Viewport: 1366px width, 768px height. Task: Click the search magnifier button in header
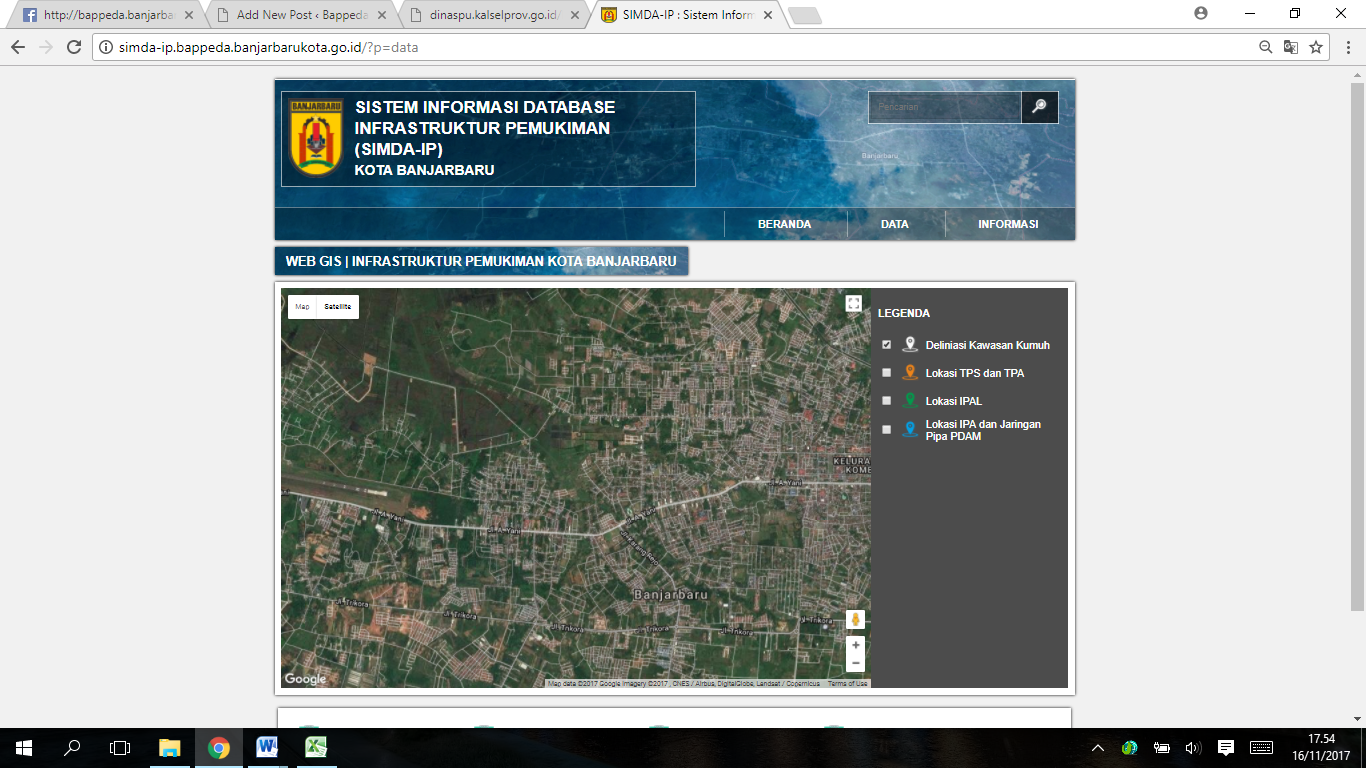point(1039,107)
